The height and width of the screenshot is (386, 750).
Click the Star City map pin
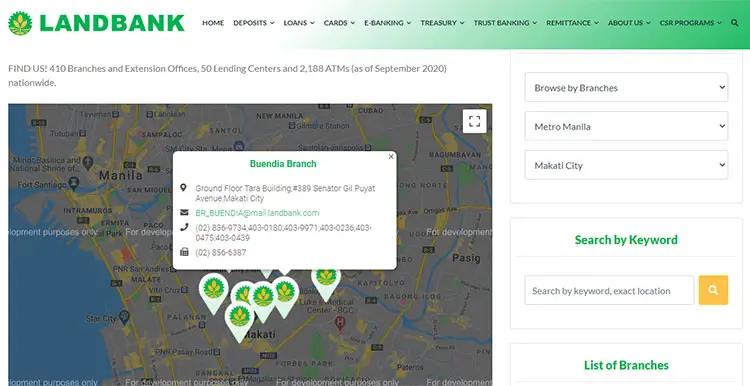[x=124, y=316]
